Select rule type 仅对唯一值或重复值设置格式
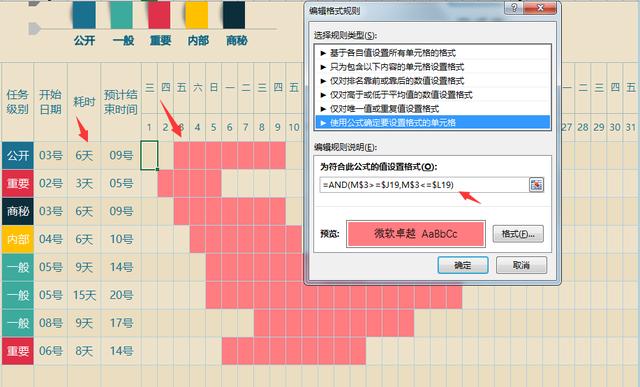Screen dimensions: 640x387 coord(433,109)
